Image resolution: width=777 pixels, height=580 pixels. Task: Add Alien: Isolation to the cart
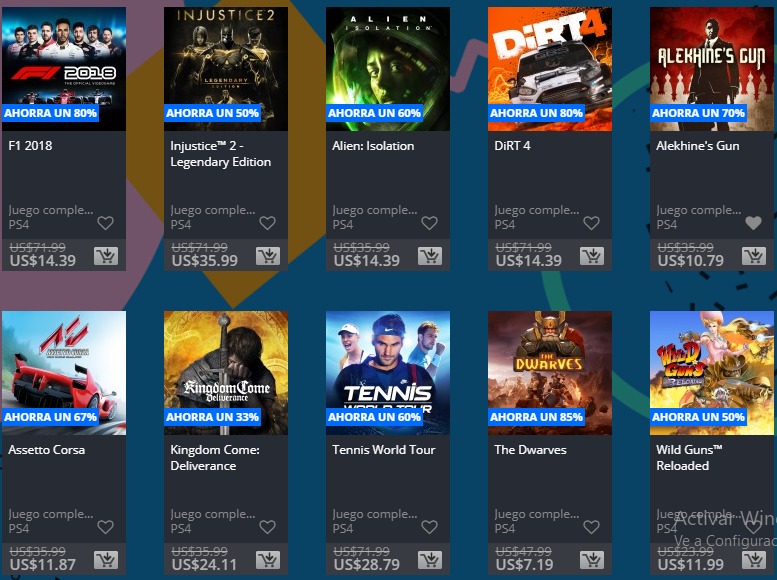click(x=430, y=256)
